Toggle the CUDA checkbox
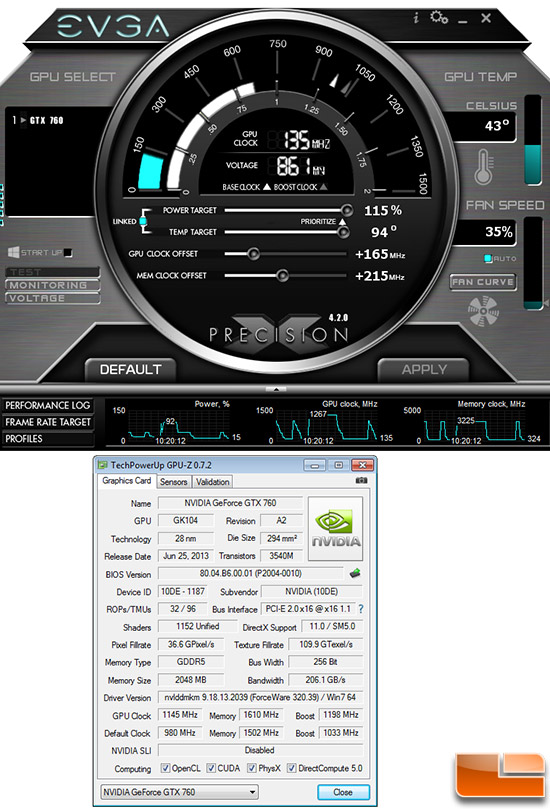 [211, 768]
